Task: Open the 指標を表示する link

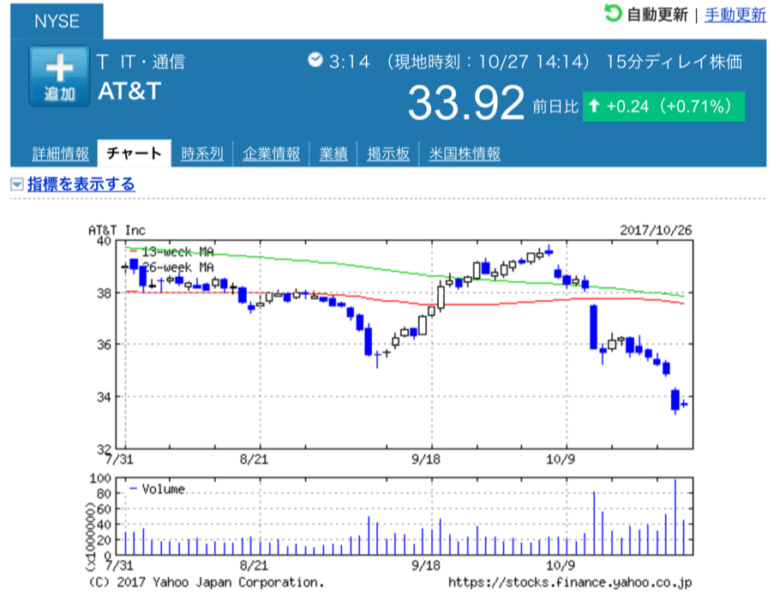Action: pyautogui.click(x=81, y=184)
